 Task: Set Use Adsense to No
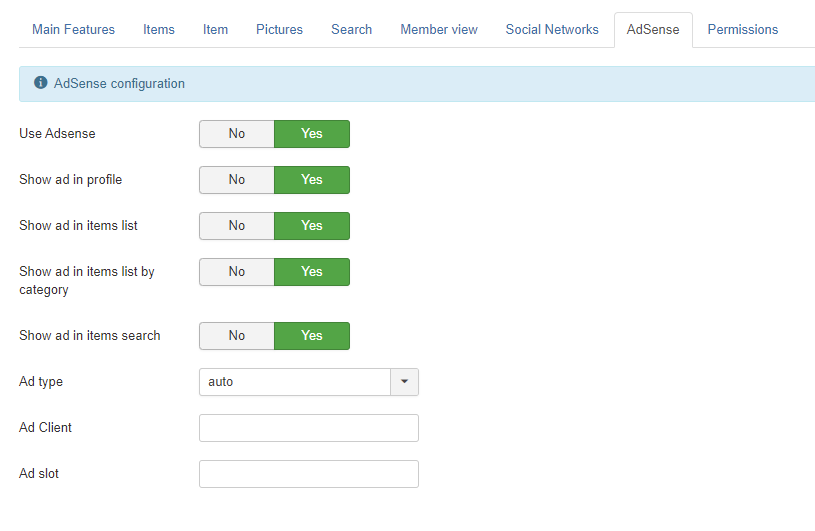click(236, 134)
